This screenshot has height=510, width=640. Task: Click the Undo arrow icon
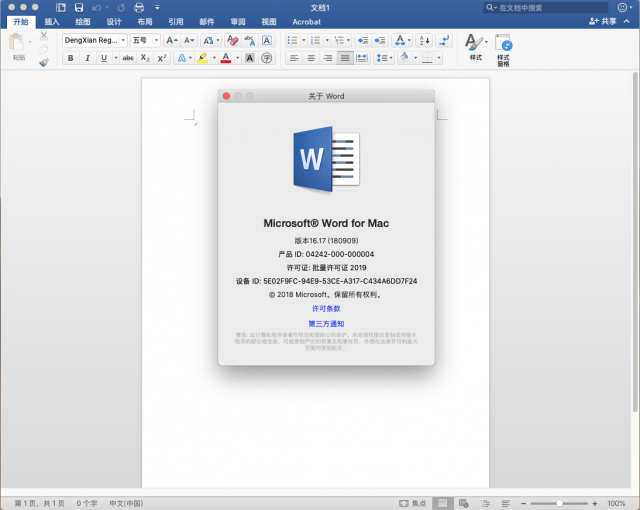[96, 7]
